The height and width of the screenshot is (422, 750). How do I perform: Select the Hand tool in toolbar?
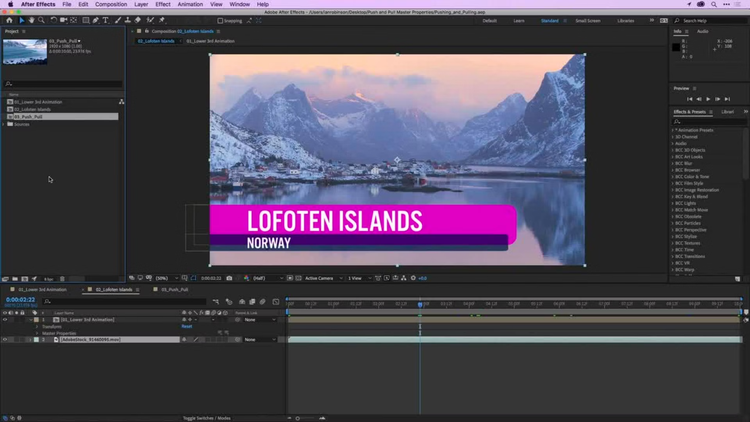(x=32, y=20)
